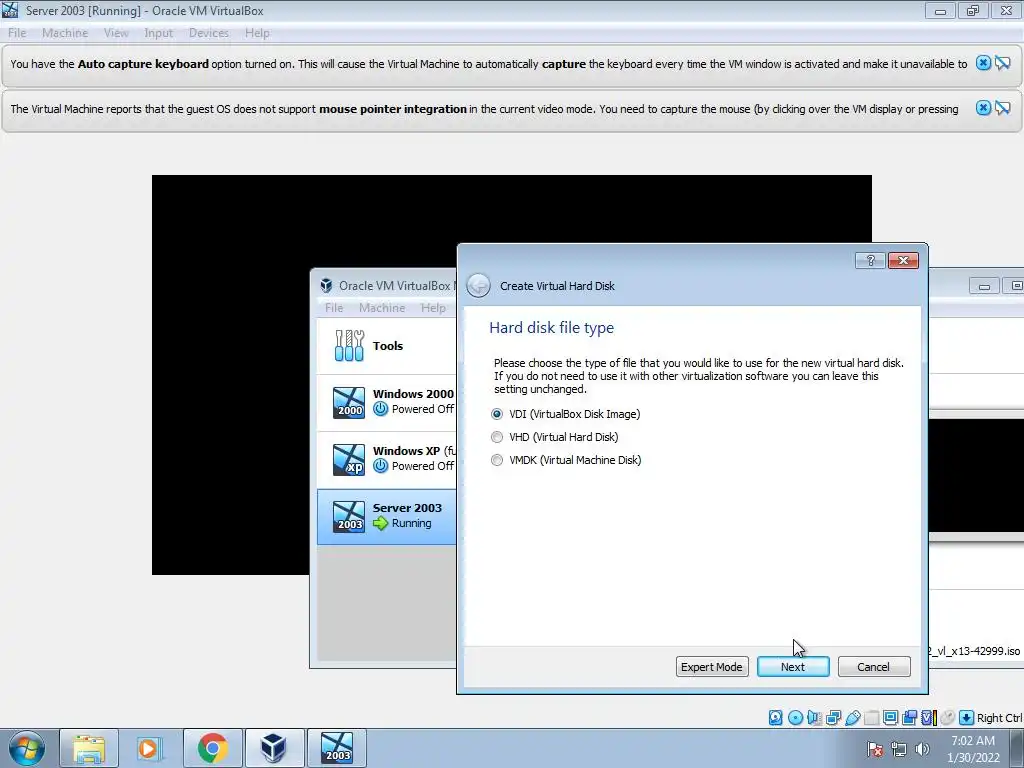The image size is (1024, 768).
Task: Pick VMDK (Virtual Machine Disk) format
Action: 566,460
